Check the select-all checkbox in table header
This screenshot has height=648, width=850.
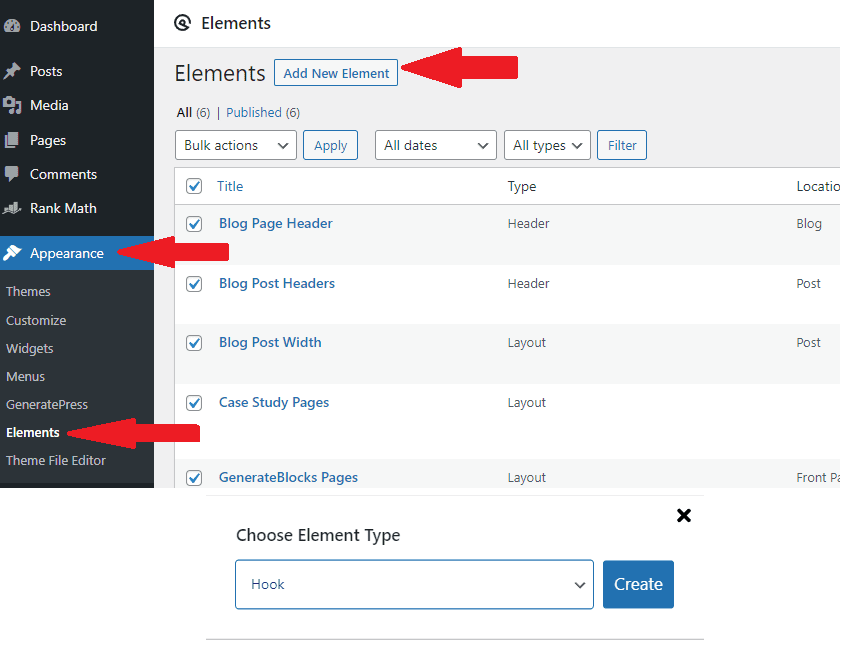(193, 185)
